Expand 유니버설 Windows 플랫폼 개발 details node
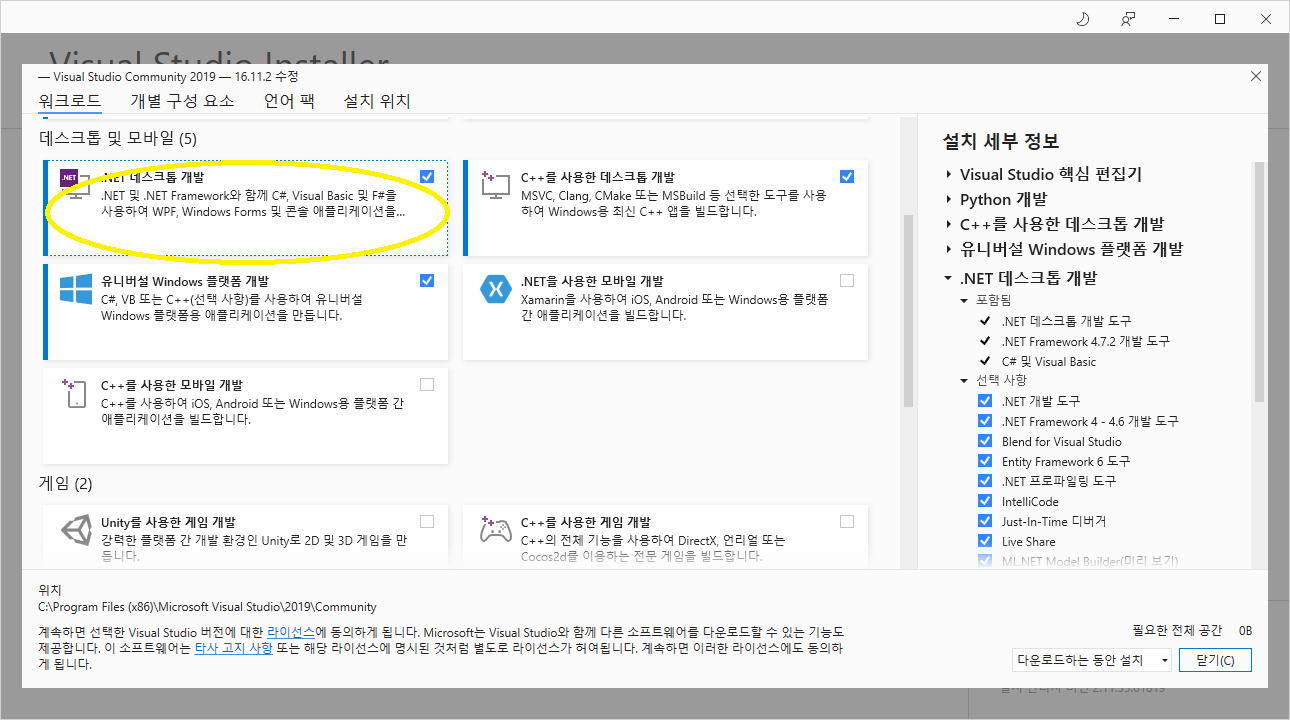The height and width of the screenshot is (720, 1290). pos(948,249)
